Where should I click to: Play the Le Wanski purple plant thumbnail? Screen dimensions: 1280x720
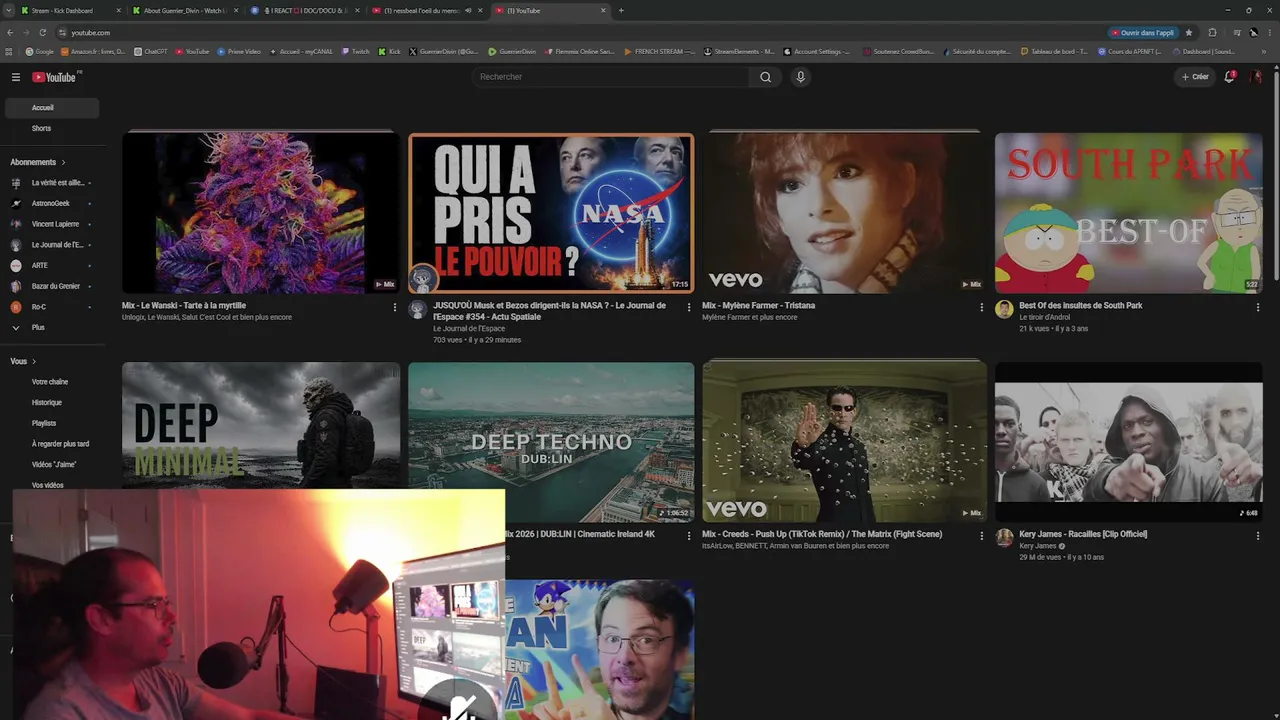pos(261,213)
